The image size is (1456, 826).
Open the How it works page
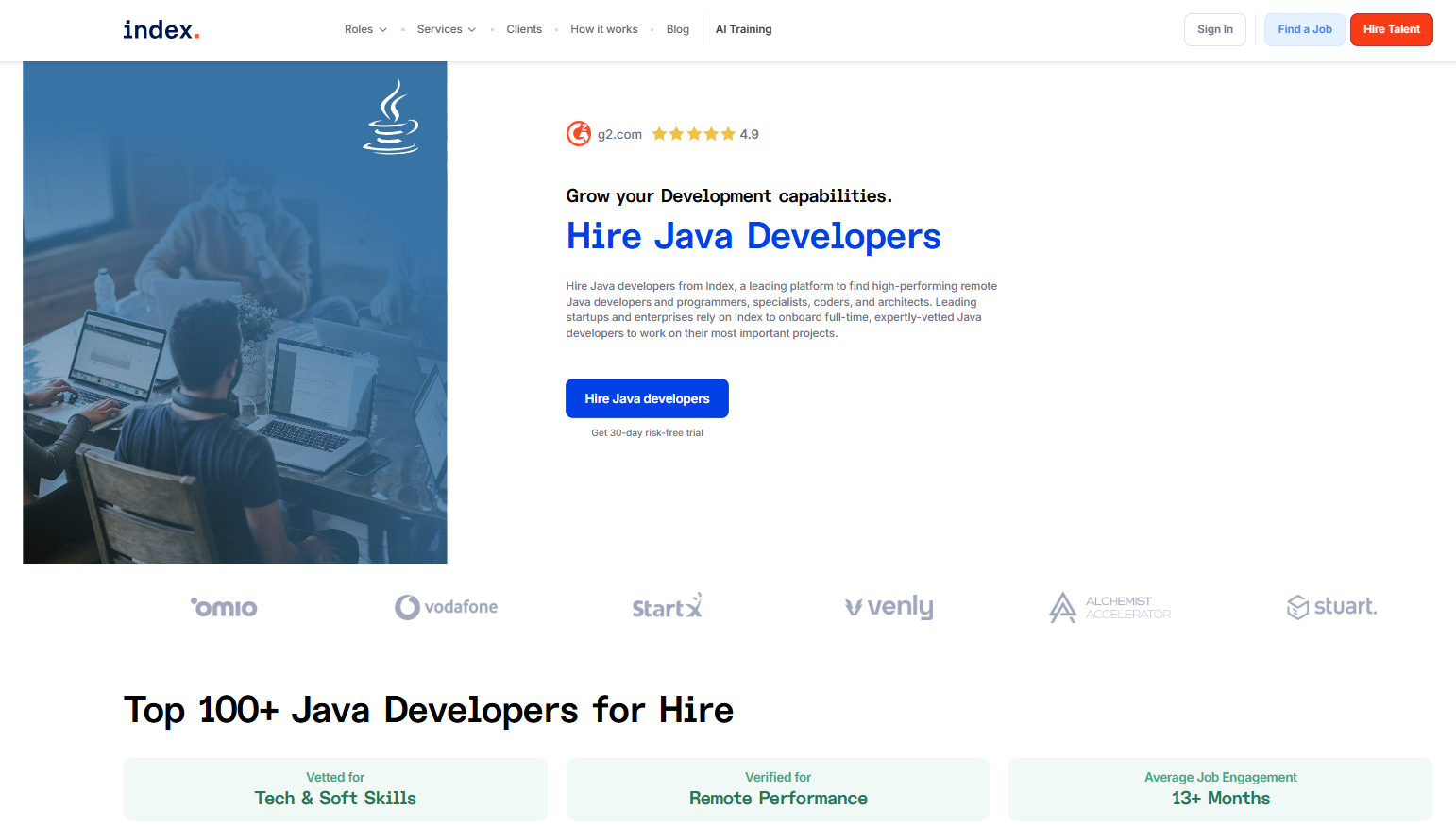[603, 29]
